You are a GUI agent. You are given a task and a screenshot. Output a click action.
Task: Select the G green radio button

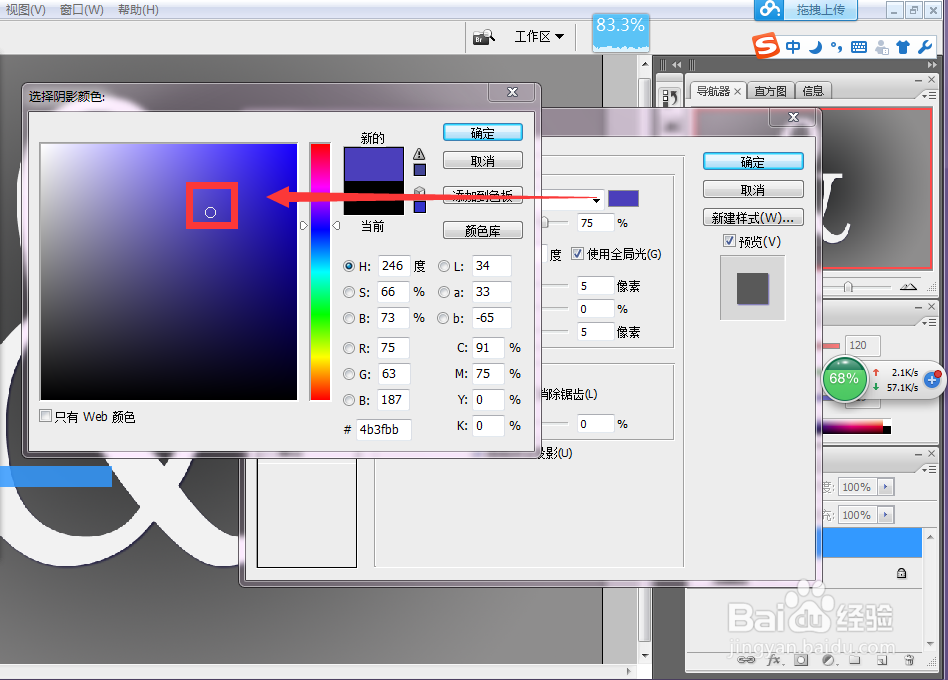[x=349, y=374]
